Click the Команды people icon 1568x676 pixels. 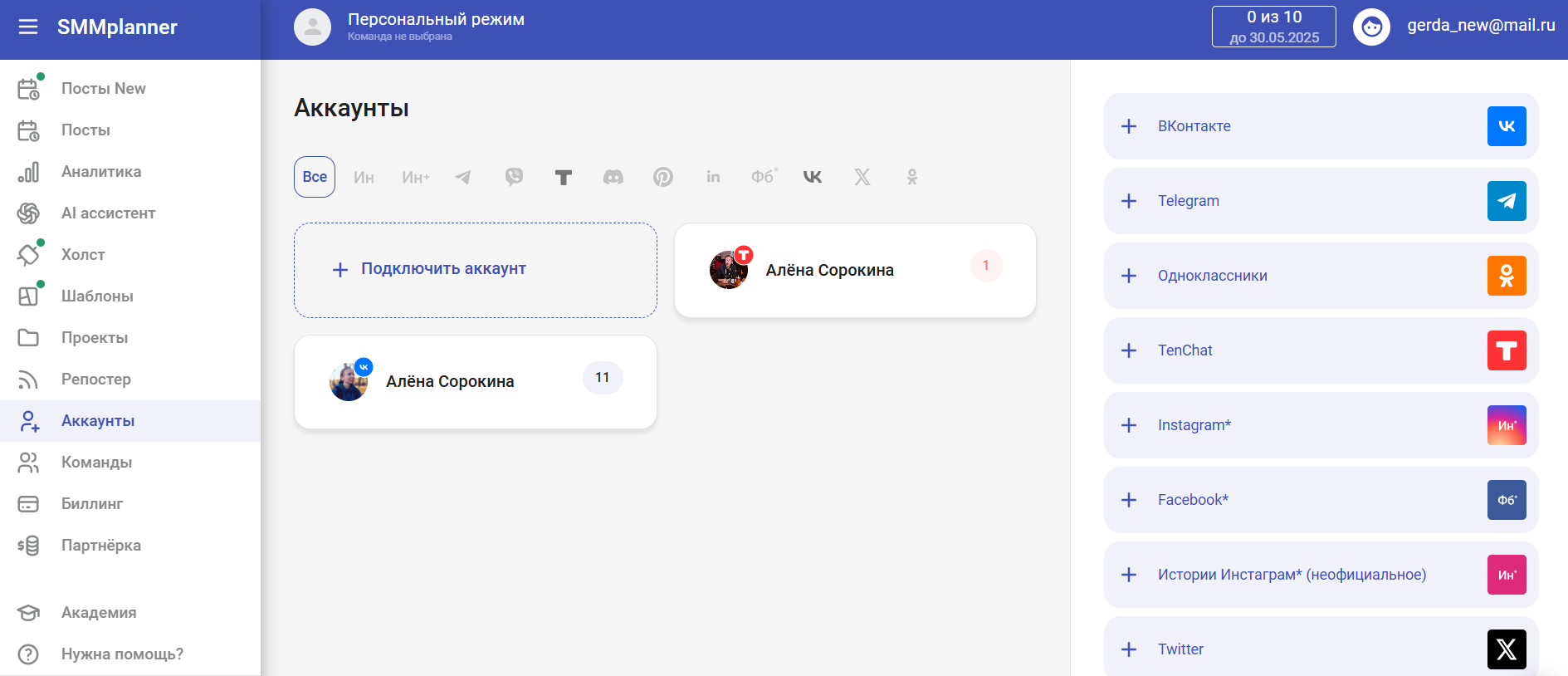[x=28, y=463]
